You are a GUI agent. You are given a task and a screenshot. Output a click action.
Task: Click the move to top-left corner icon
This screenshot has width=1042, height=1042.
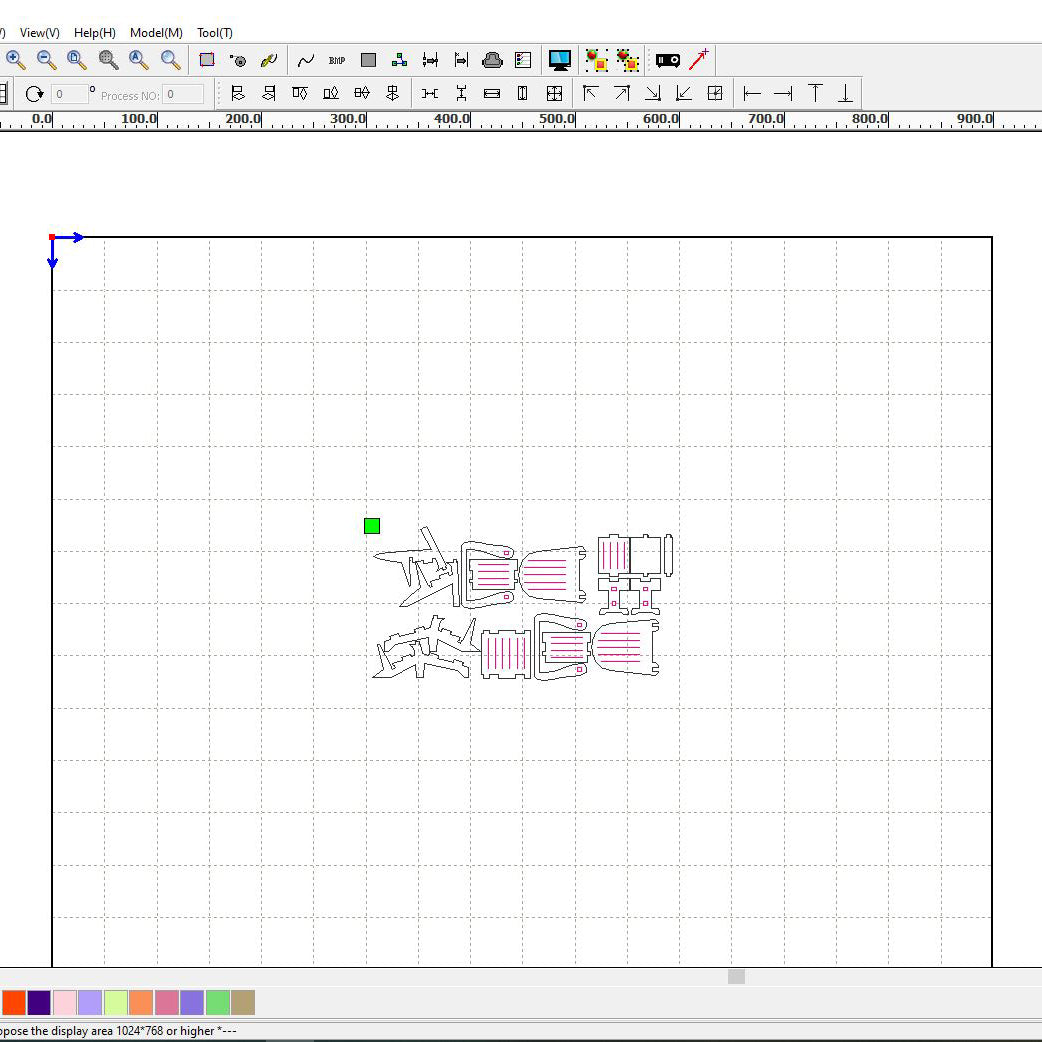[x=591, y=94]
